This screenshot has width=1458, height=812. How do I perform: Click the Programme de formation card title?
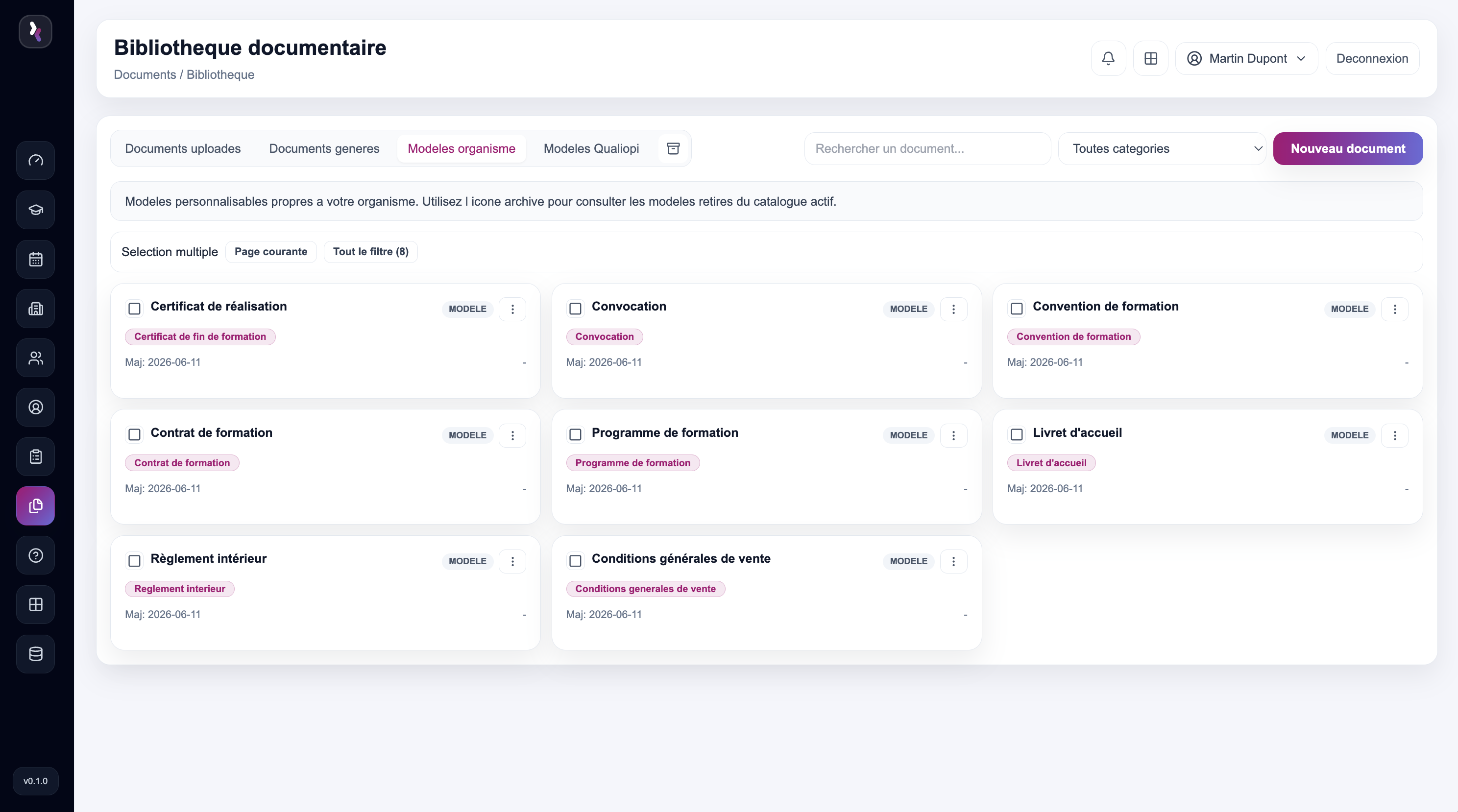coord(664,432)
